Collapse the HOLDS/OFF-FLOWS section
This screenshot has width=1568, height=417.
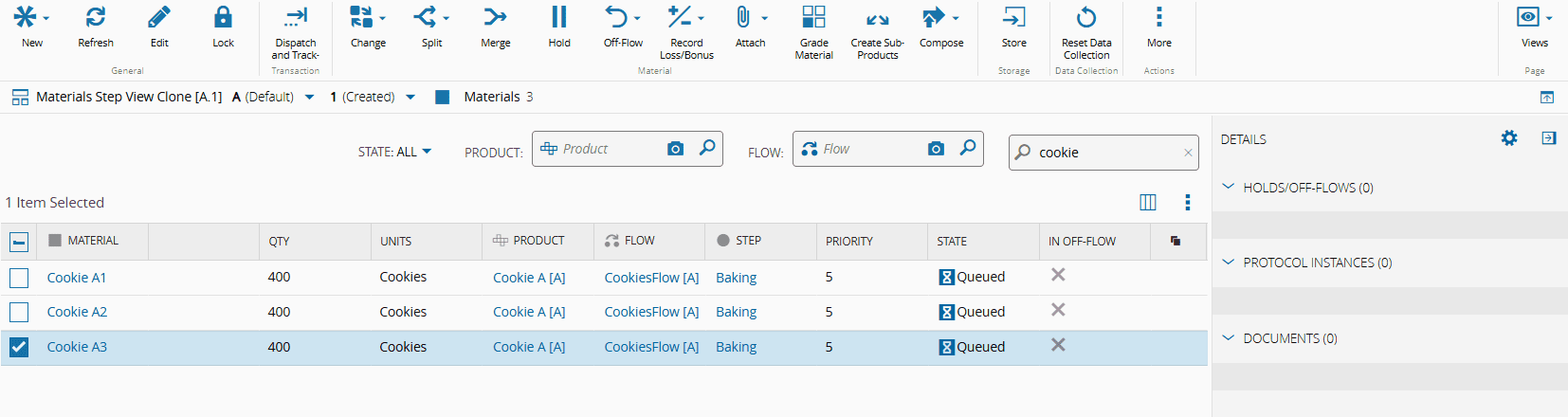(x=1229, y=188)
